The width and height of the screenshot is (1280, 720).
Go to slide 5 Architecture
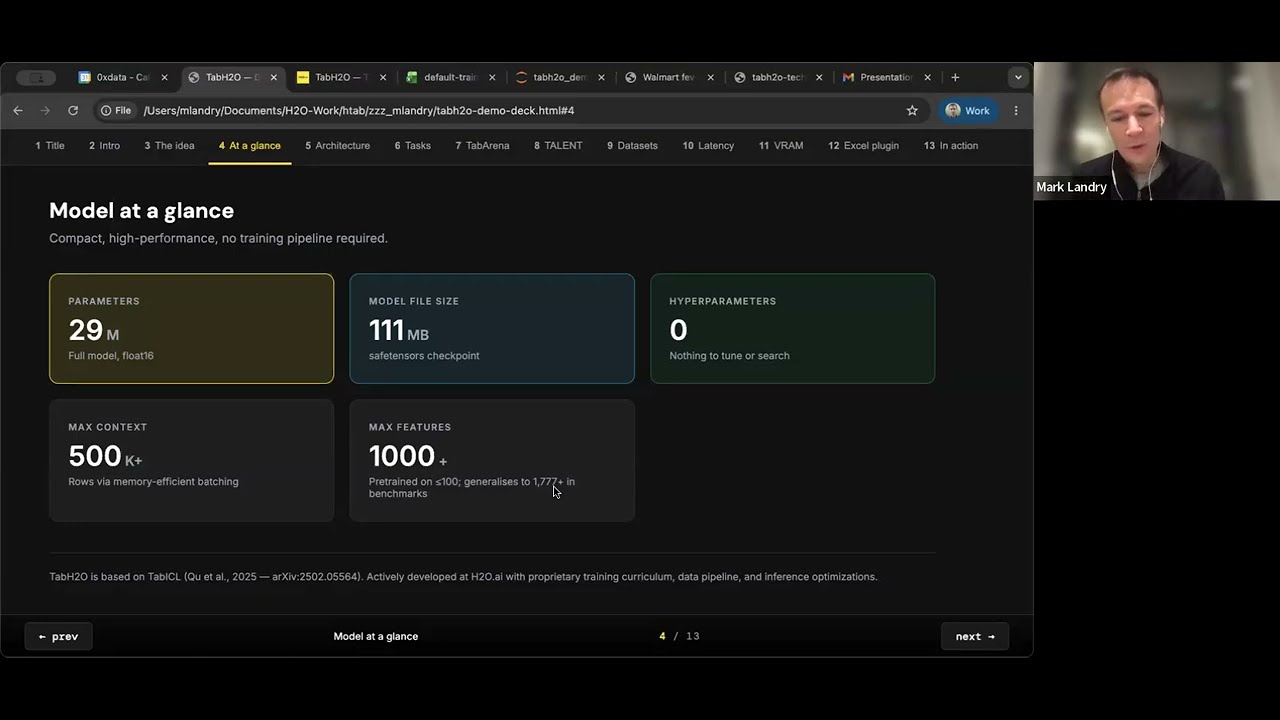click(x=338, y=145)
